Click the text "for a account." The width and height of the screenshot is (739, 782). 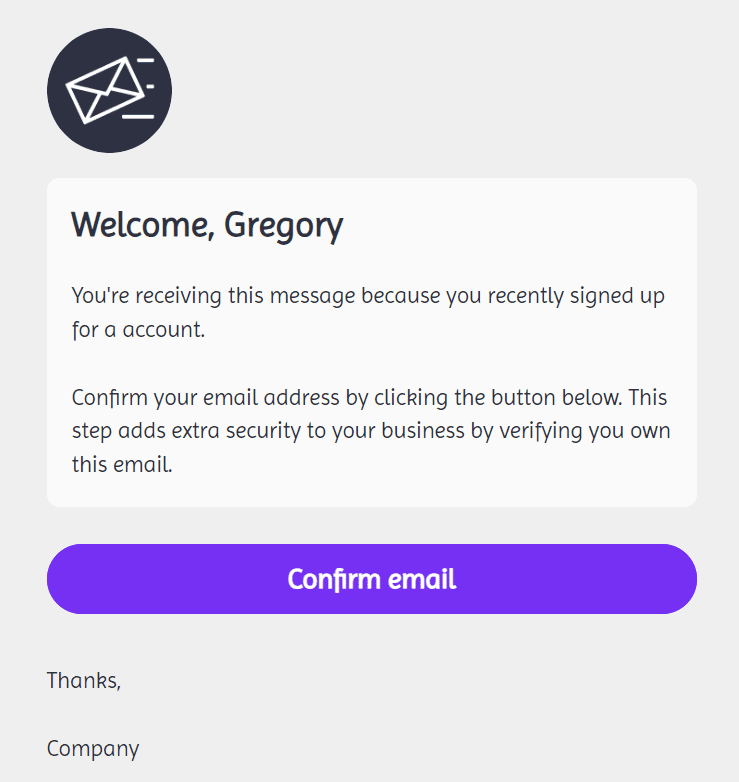(138, 330)
